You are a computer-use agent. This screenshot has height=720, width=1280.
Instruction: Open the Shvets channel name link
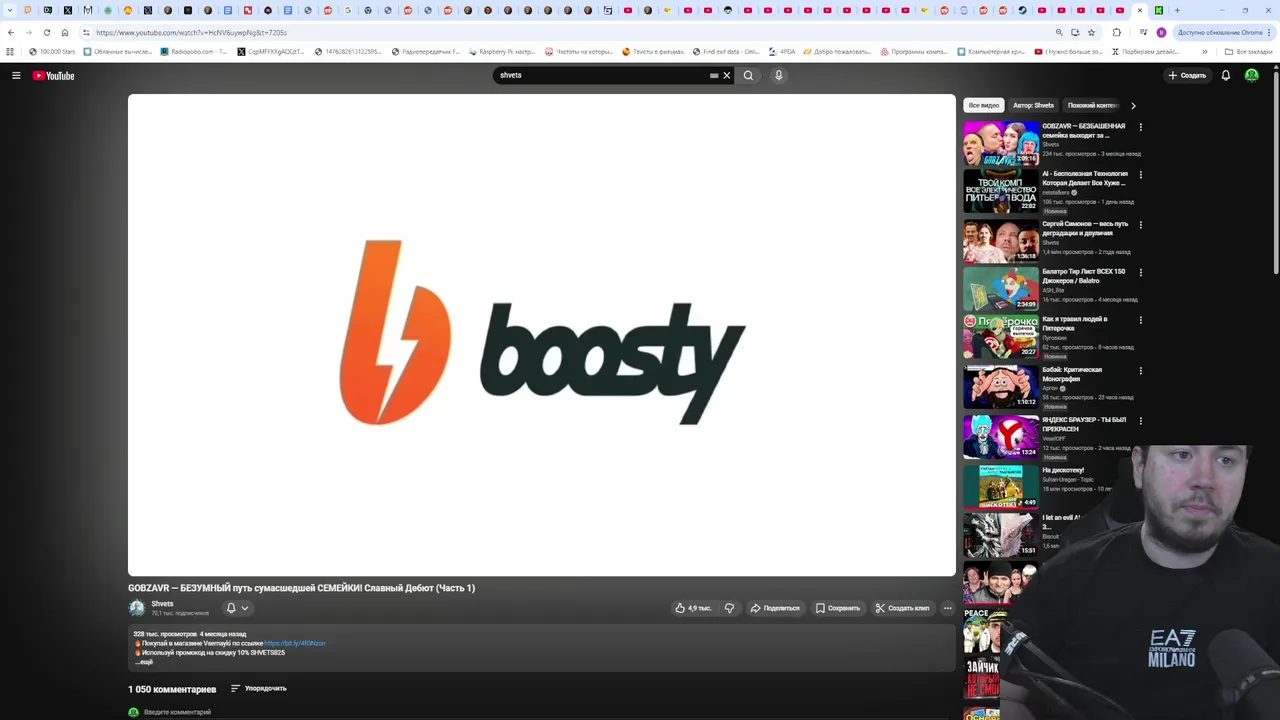click(162, 604)
